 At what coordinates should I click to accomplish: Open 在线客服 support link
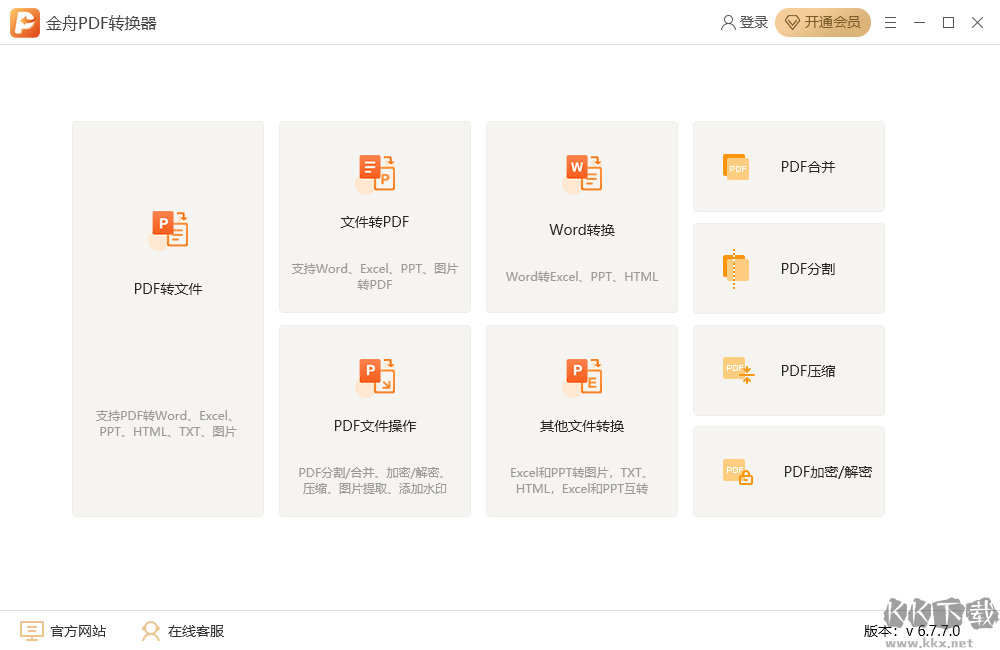click(x=196, y=631)
